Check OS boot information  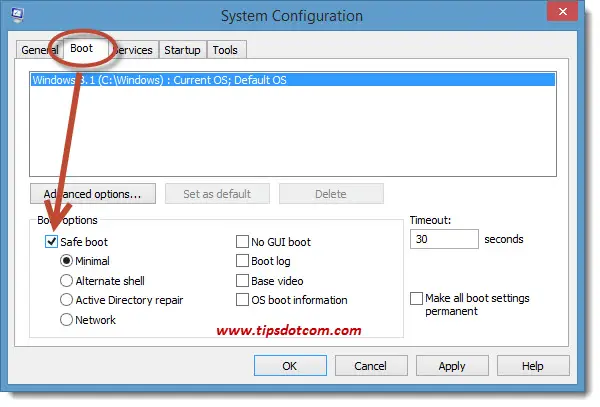pyautogui.click(x=242, y=300)
